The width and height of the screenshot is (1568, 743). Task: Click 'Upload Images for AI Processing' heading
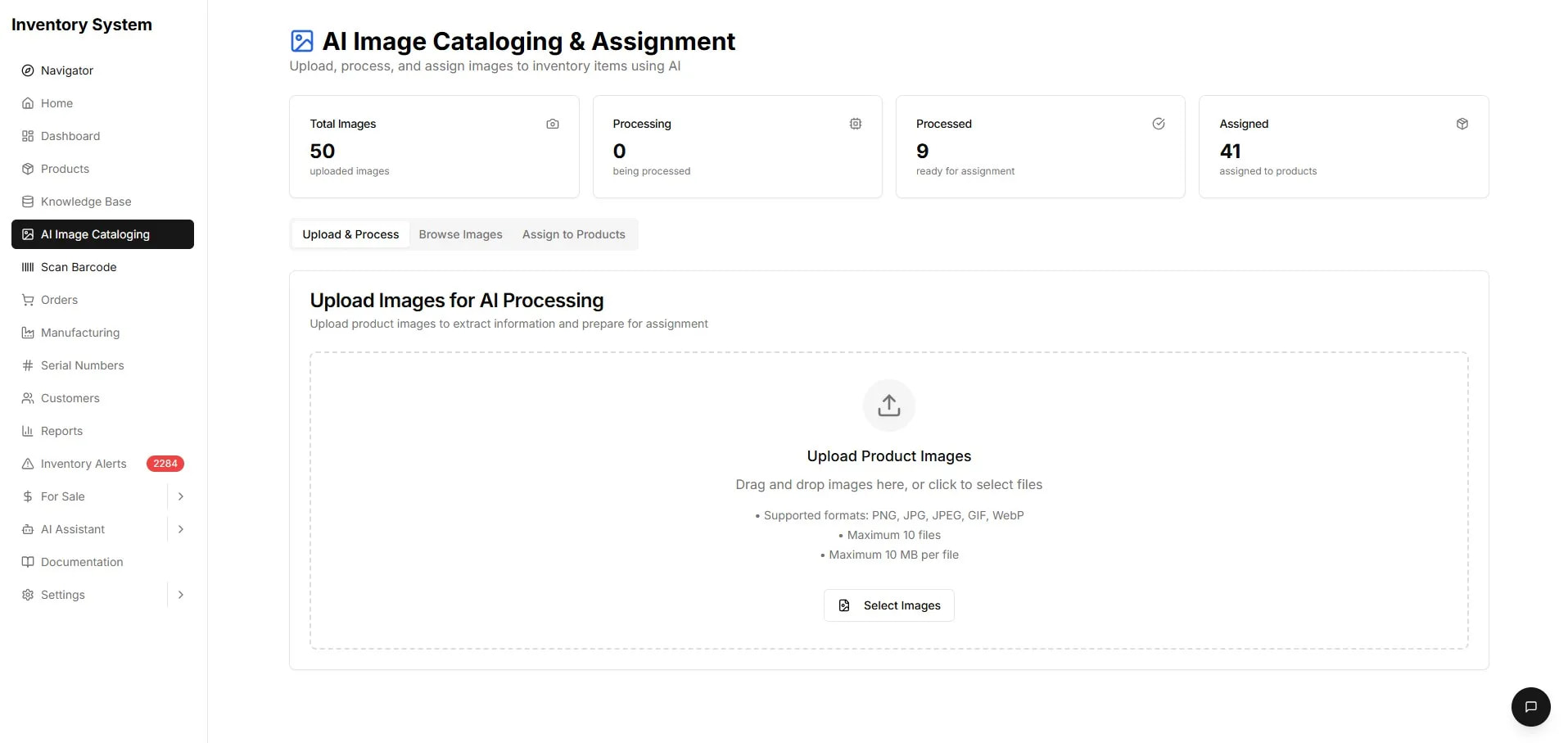point(457,301)
